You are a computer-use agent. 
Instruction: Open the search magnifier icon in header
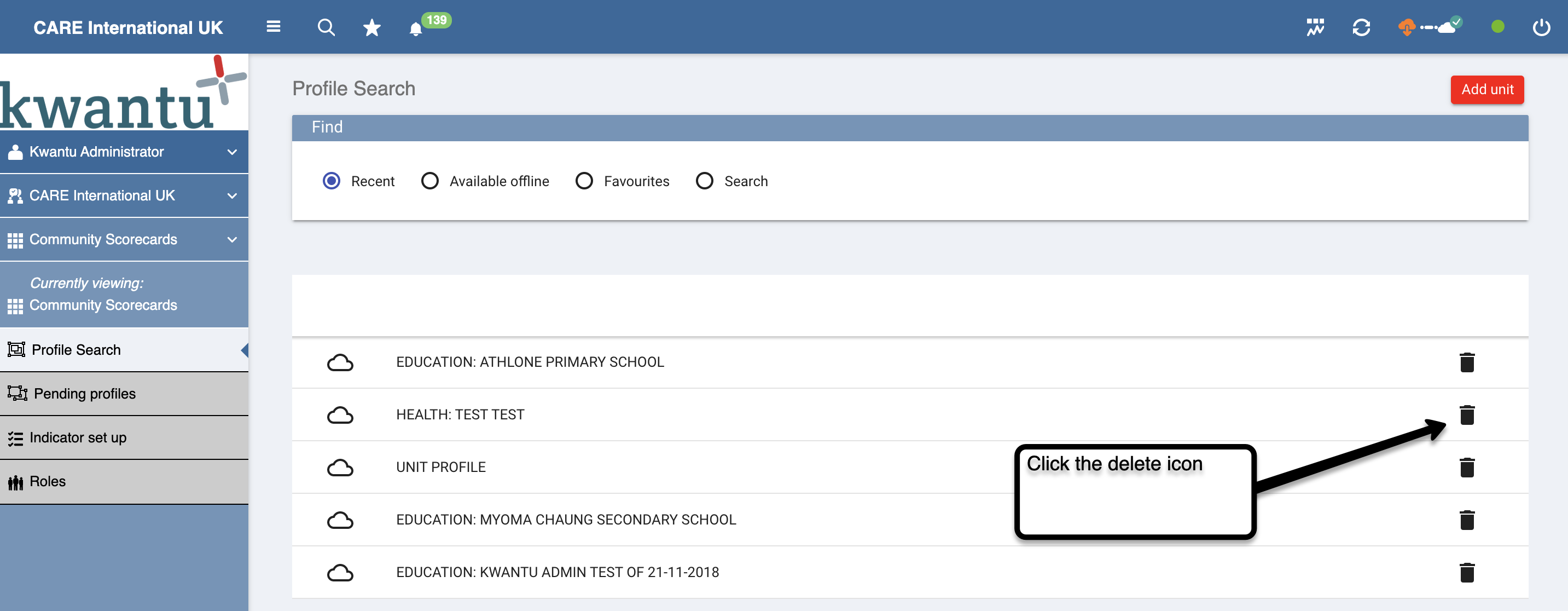(x=326, y=27)
